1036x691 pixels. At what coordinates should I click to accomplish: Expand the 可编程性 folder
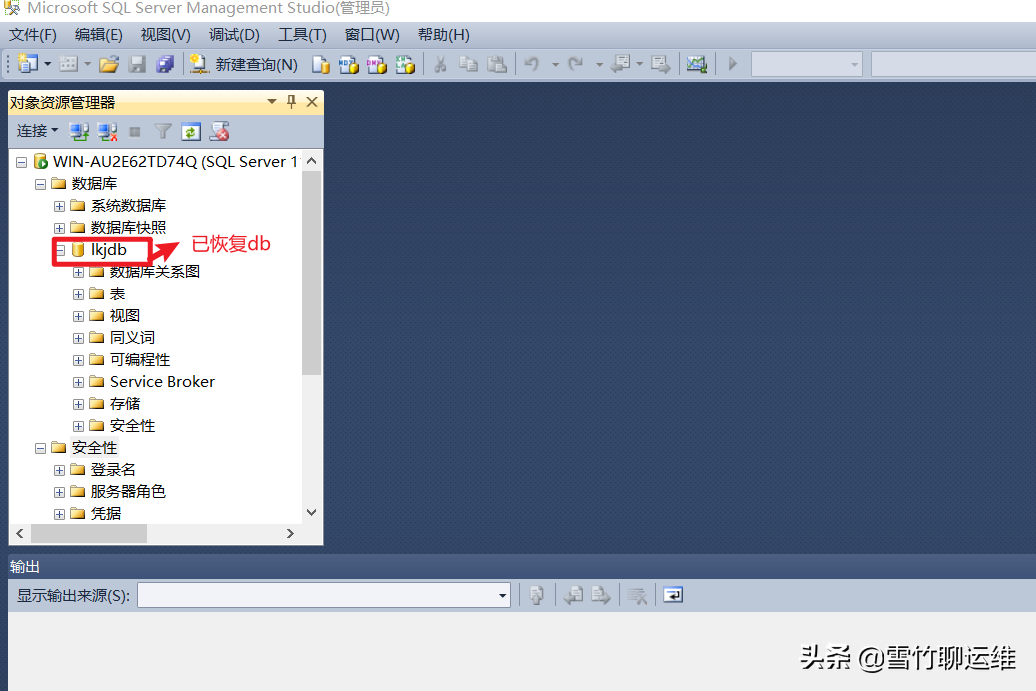pyautogui.click(x=78, y=360)
